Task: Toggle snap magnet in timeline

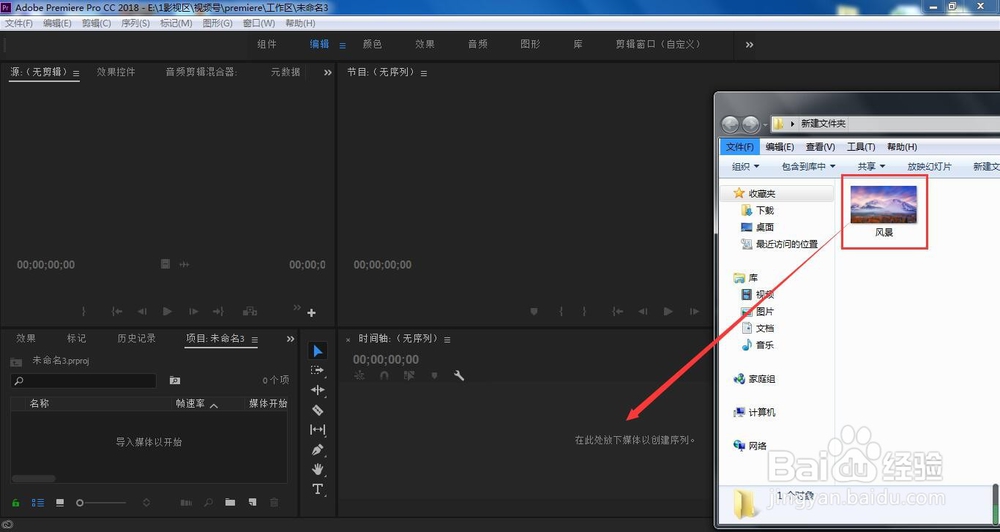Action: [384, 376]
